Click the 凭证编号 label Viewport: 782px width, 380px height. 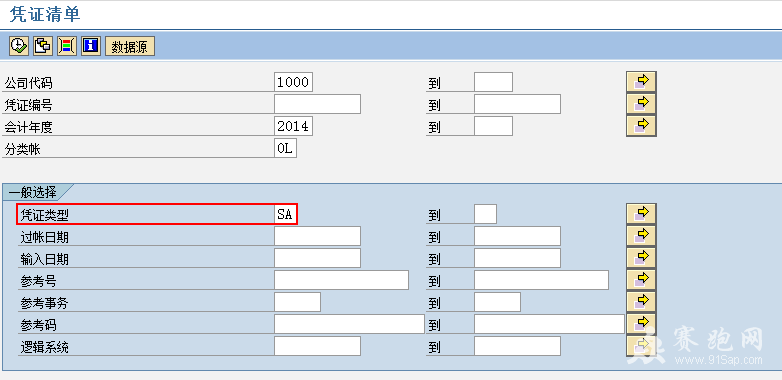[28, 105]
